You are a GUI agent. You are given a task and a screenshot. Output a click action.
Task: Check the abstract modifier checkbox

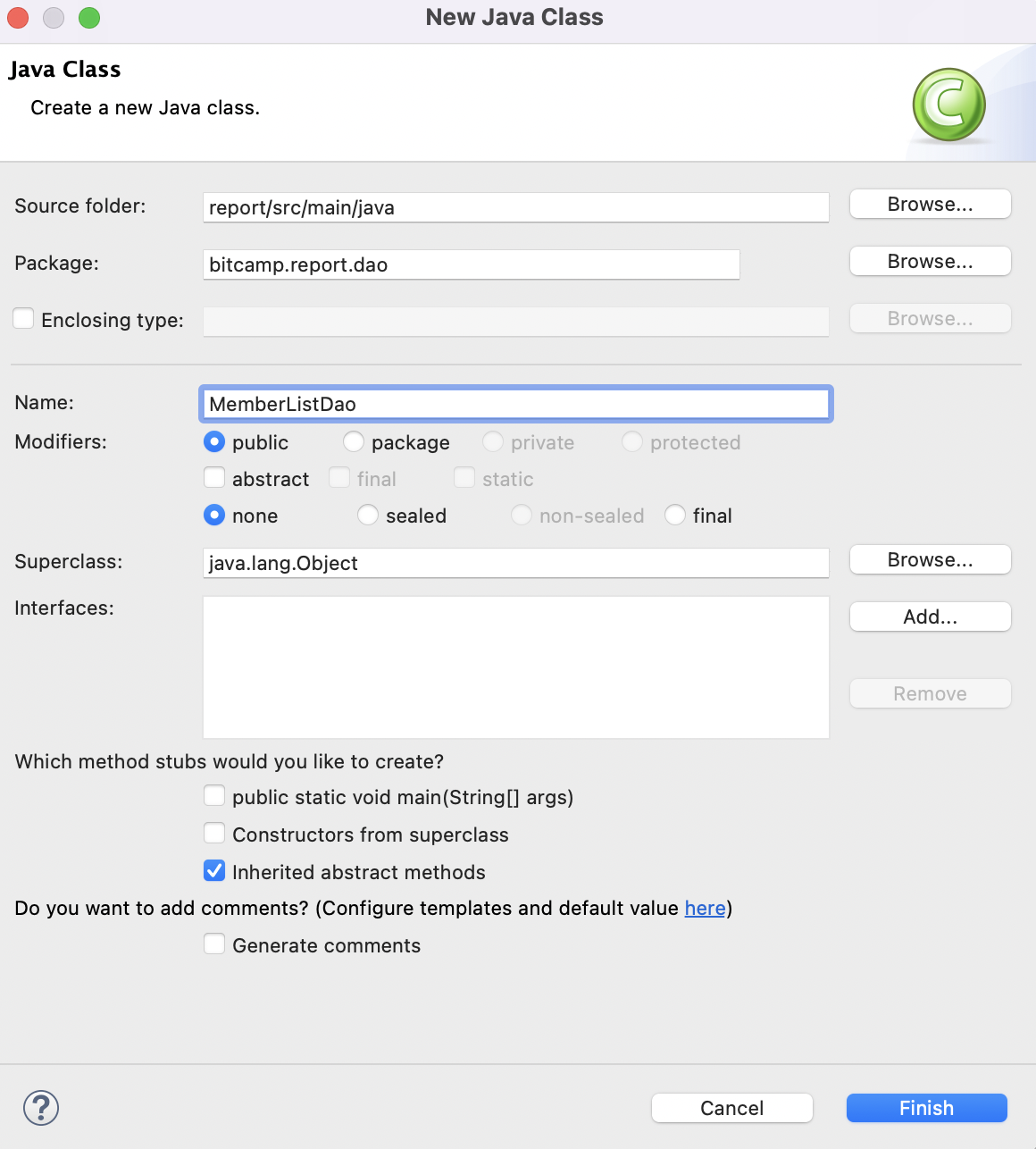point(214,478)
